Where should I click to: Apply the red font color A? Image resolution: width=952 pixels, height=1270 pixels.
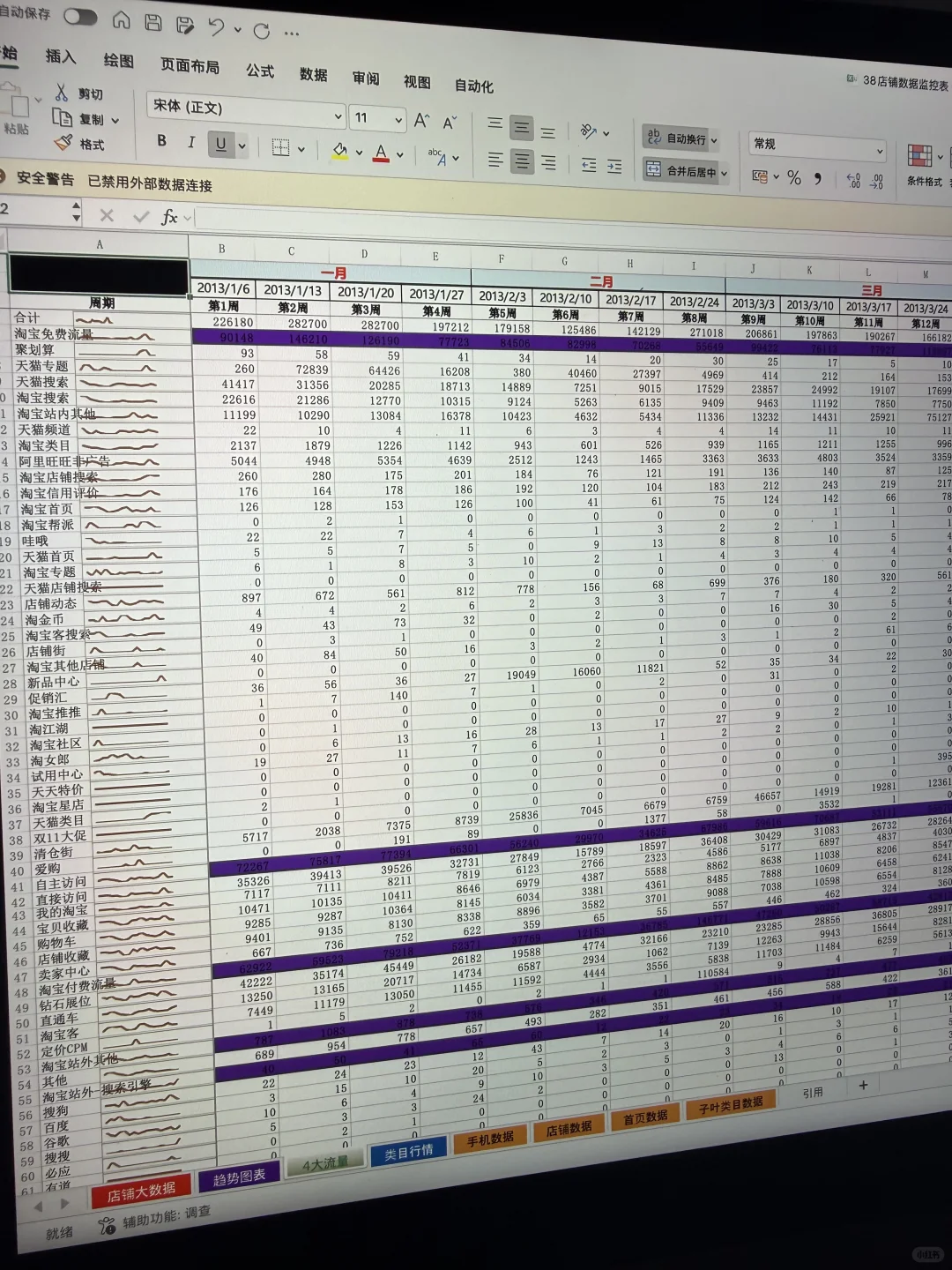click(381, 153)
